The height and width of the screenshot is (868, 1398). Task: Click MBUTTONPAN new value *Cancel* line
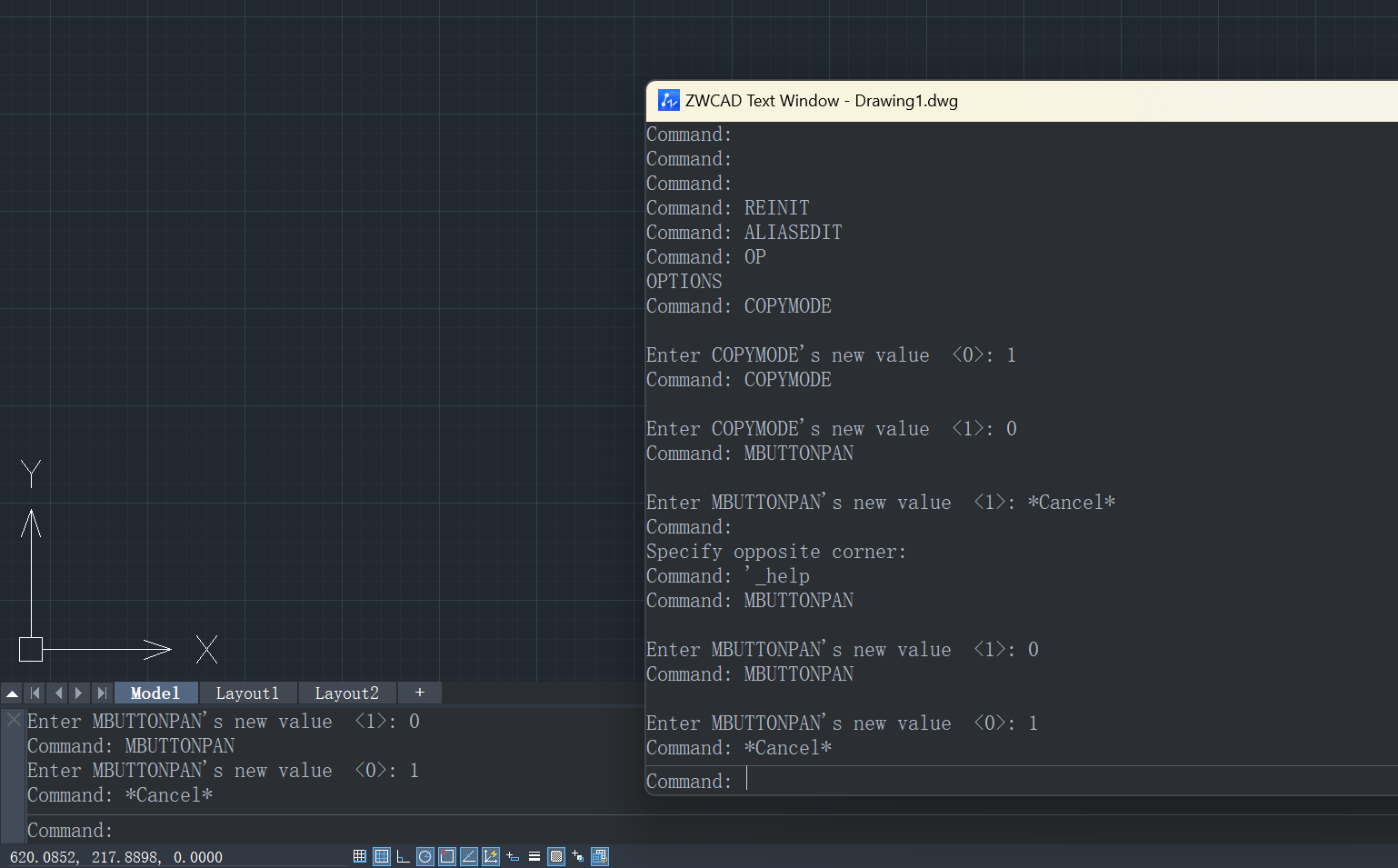(x=881, y=503)
